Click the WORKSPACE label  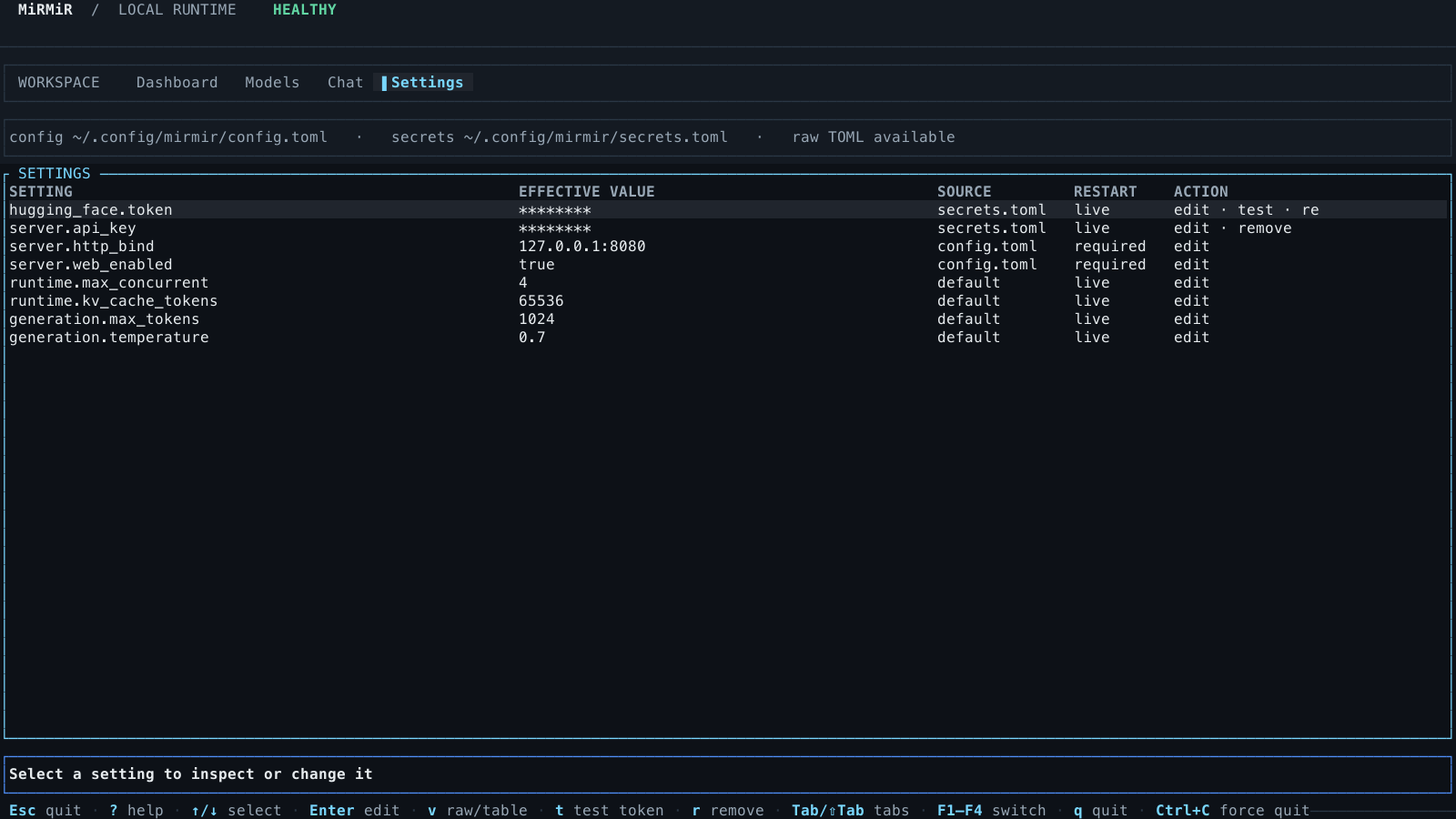click(x=59, y=83)
